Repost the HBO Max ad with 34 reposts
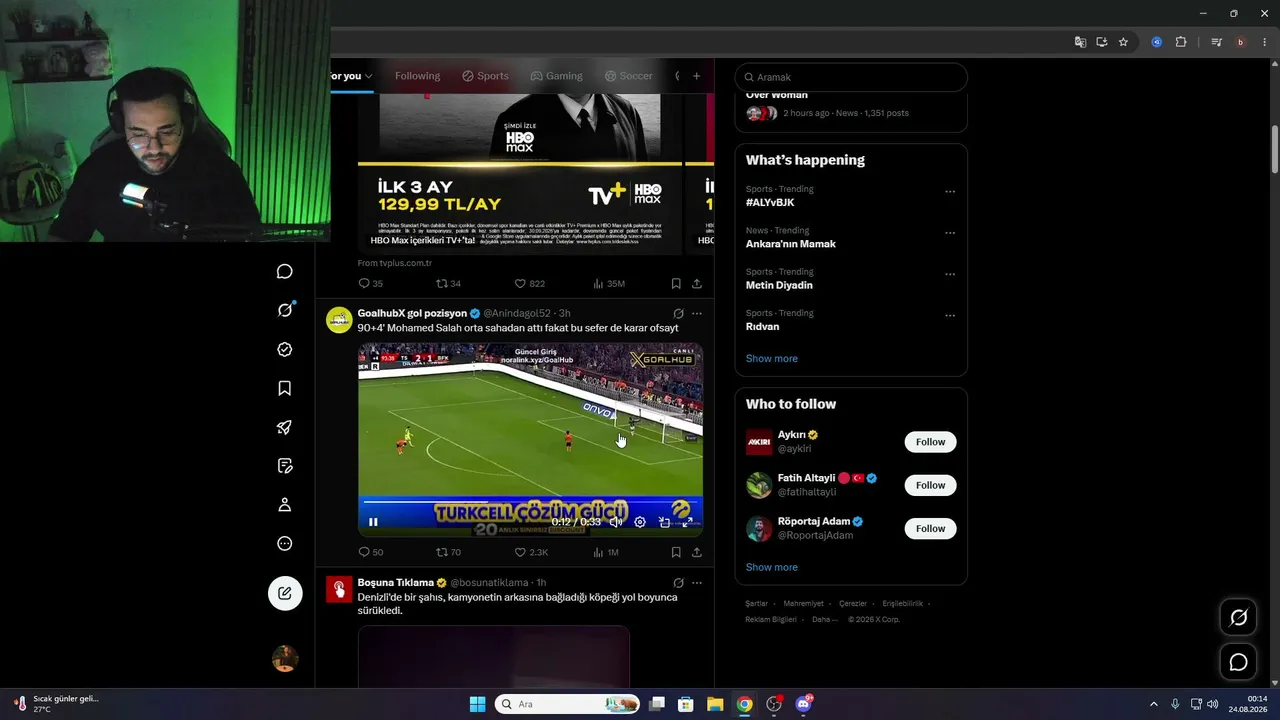The height and width of the screenshot is (720, 1280). tap(448, 284)
